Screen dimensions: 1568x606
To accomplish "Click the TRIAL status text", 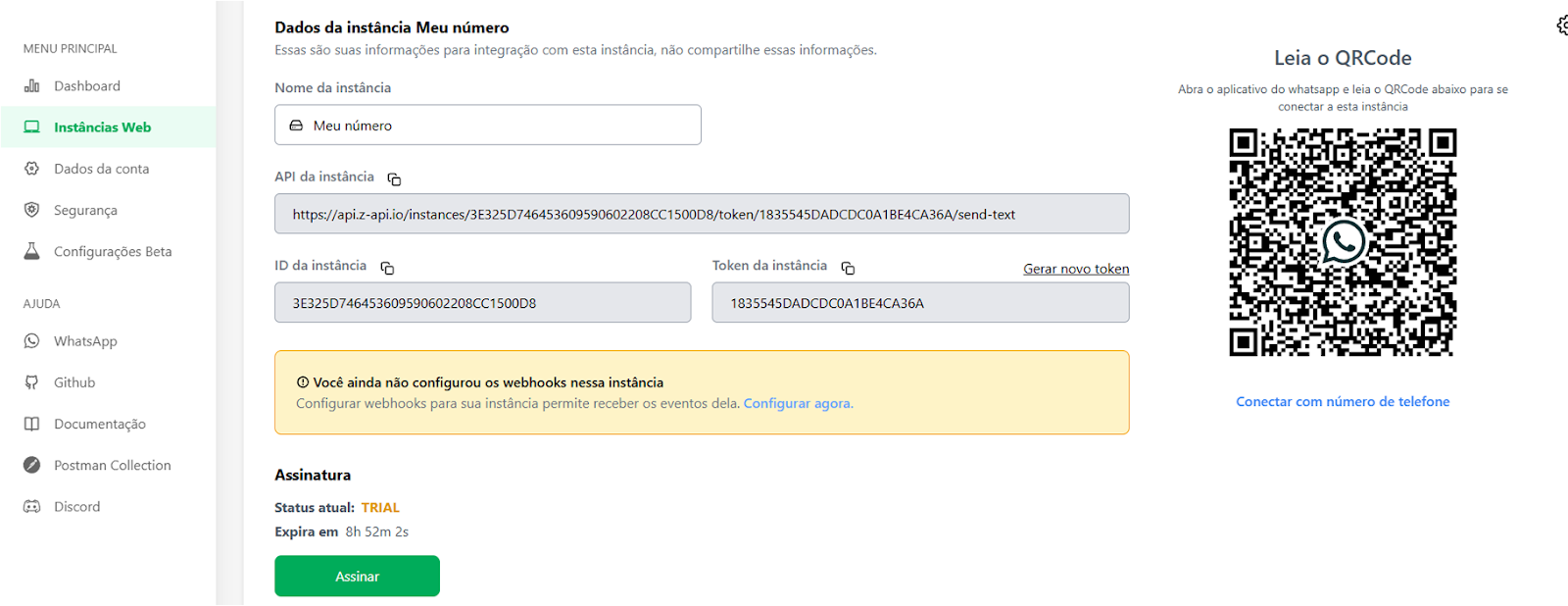I will pyautogui.click(x=380, y=508).
